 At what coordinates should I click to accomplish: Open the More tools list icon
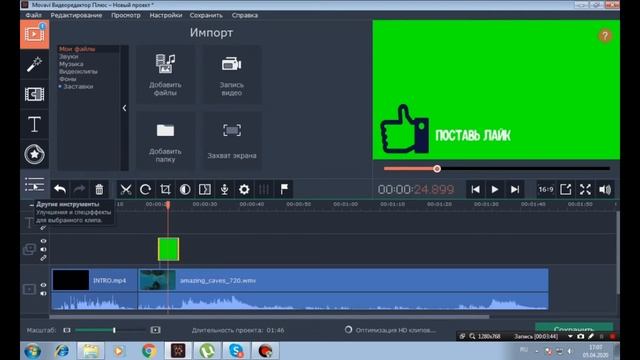coord(34,184)
